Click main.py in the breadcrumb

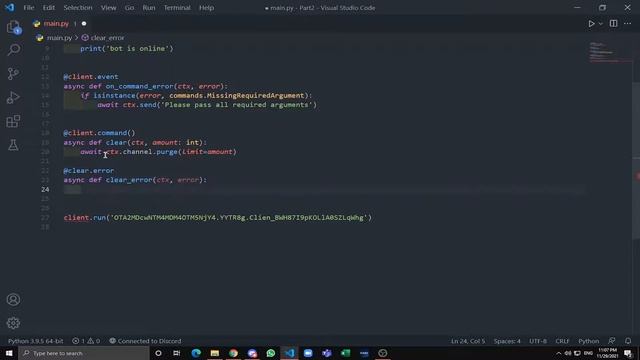[x=59, y=38]
